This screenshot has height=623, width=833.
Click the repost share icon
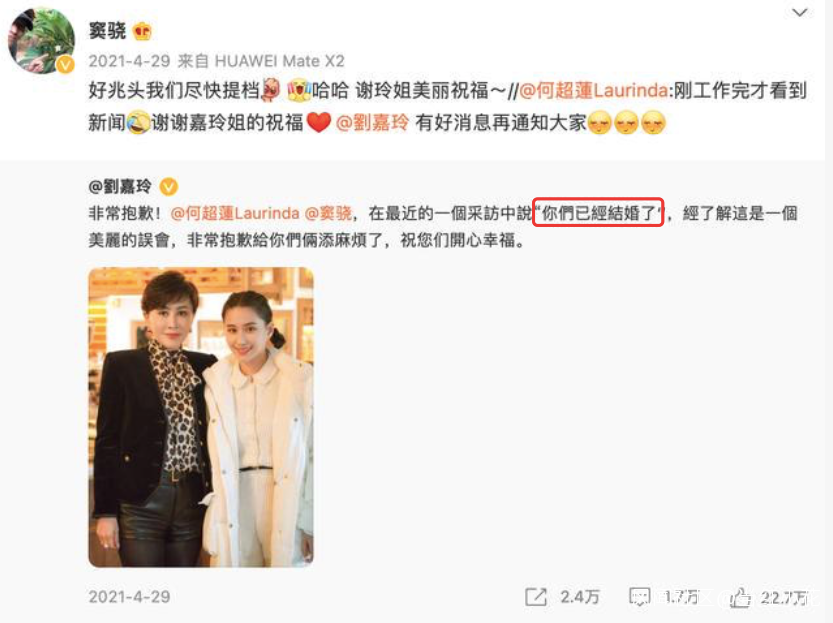coord(536,597)
